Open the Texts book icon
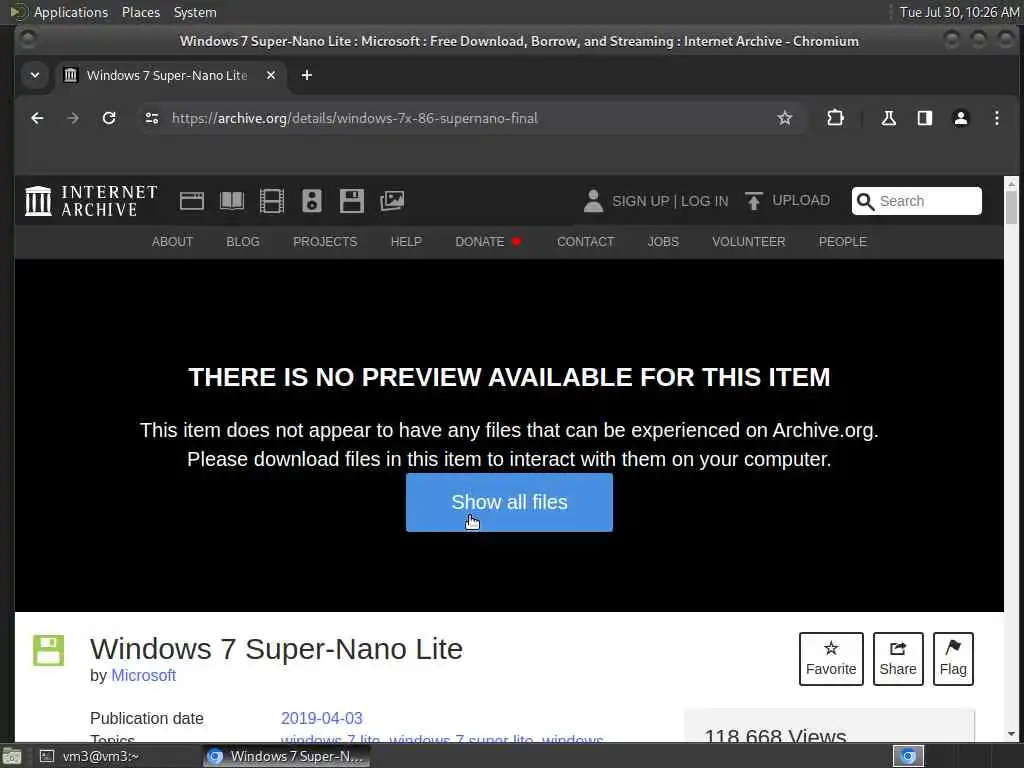 click(232, 201)
